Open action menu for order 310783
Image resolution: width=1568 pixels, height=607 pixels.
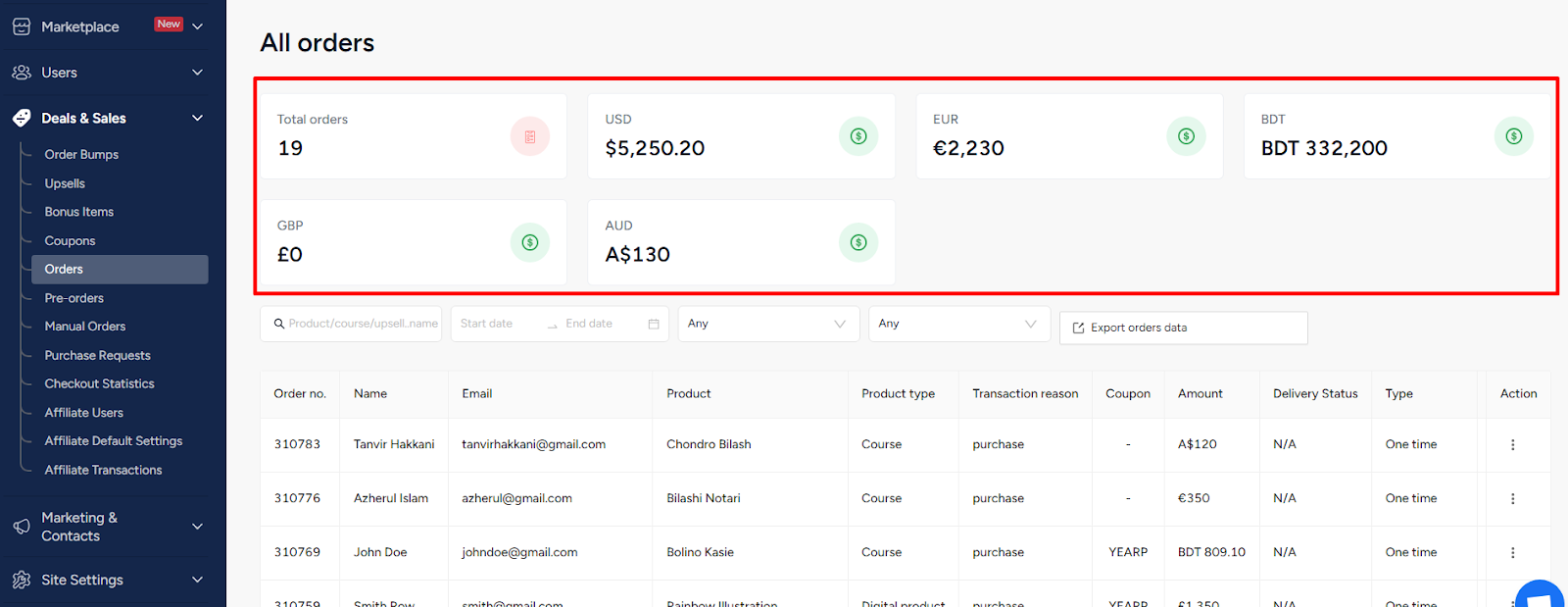pos(1513,445)
